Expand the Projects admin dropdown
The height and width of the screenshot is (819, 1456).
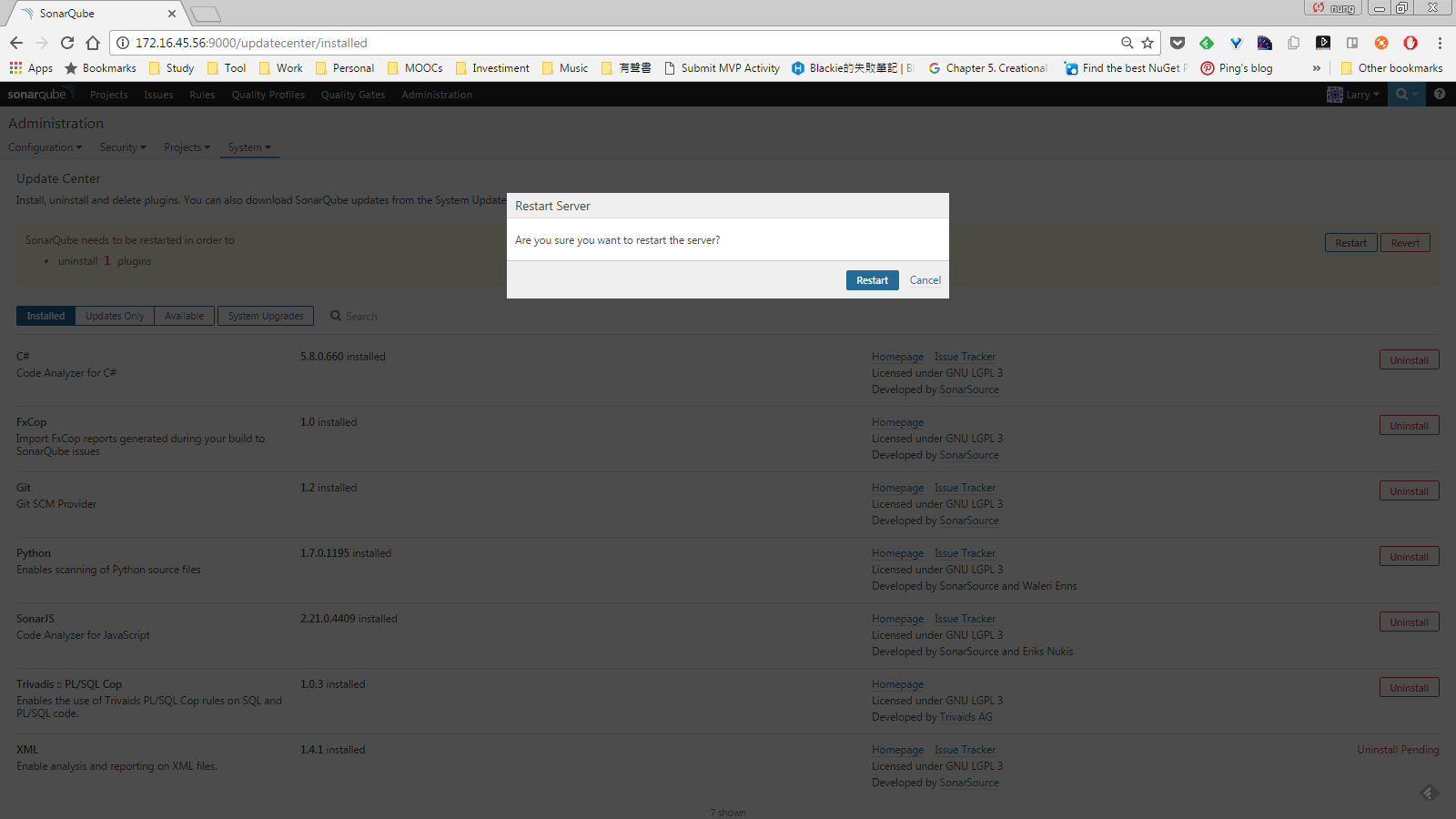(187, 147)
